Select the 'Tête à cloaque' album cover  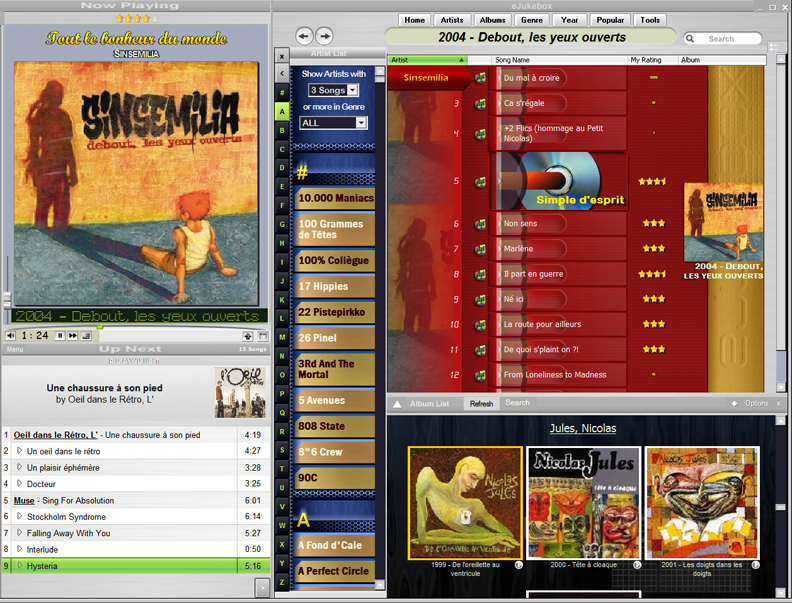(583, 502)
